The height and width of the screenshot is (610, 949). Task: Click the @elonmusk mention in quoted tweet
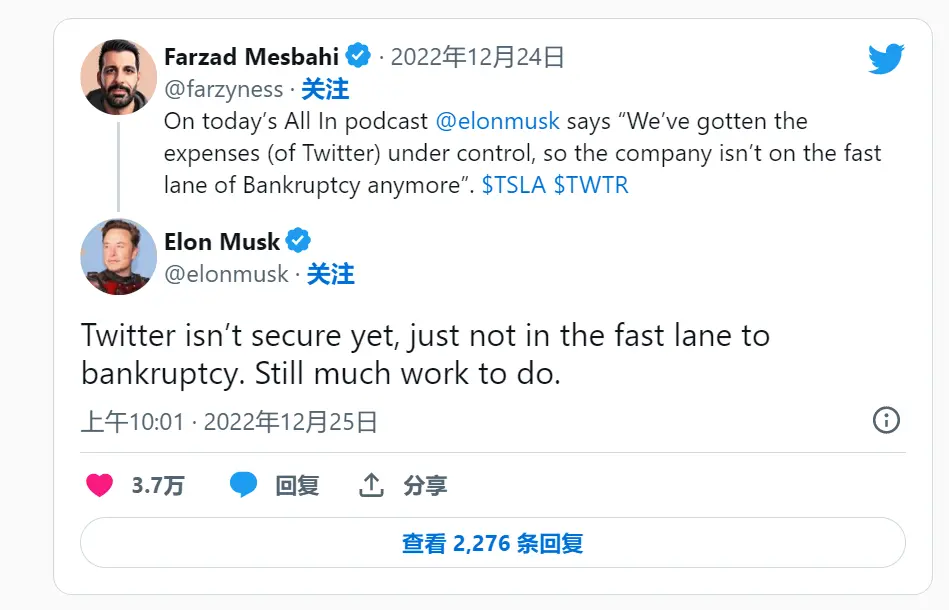(x=498, y=122)
